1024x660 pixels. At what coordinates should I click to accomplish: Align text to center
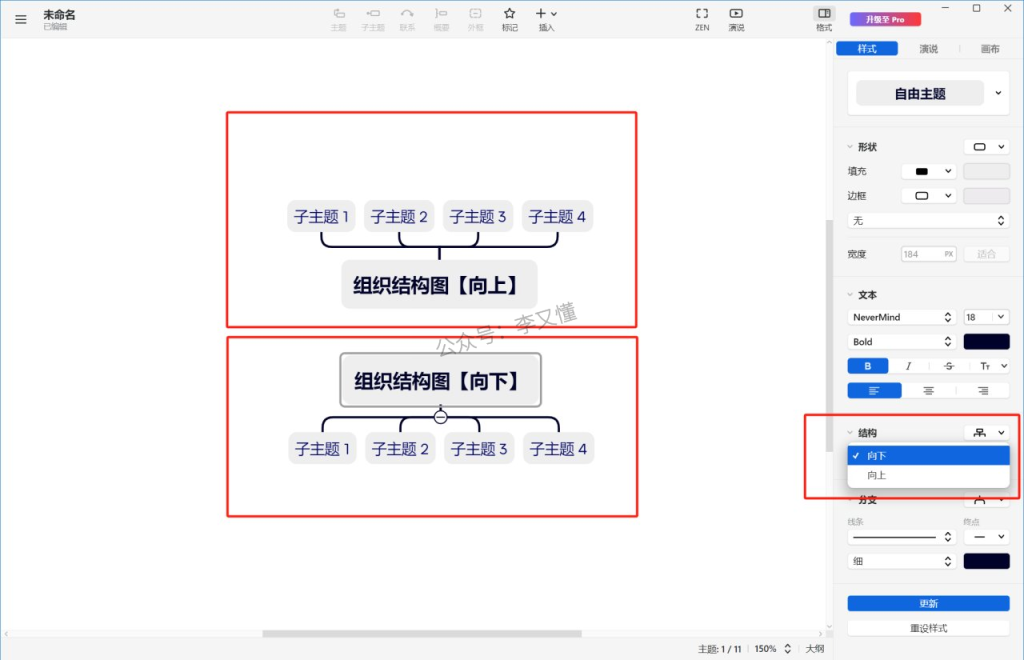928,391
